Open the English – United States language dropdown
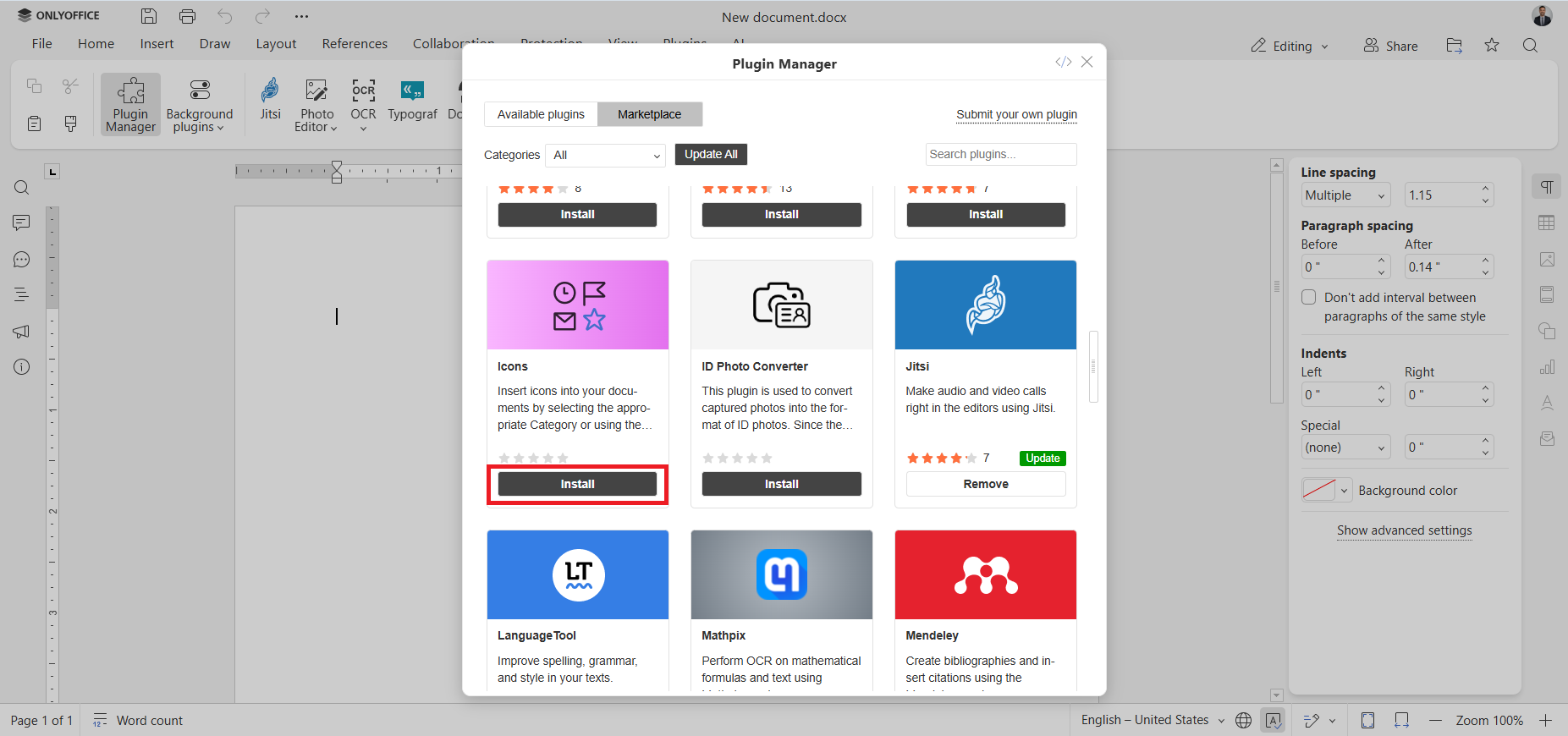The width and height of the screenshot is (1568, 736). [x=1153, y=720]
